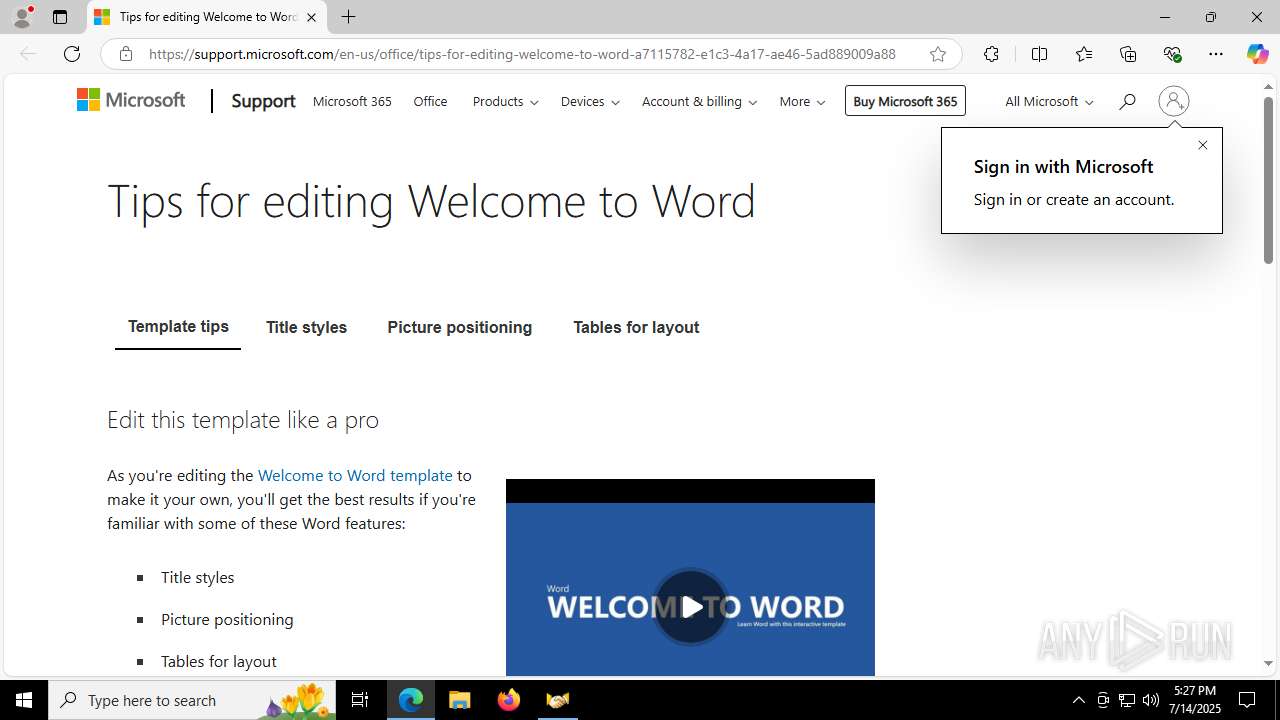1280x720 pixels.
Task: Expand the More dropdown menu
Action: tap(802, 101)
